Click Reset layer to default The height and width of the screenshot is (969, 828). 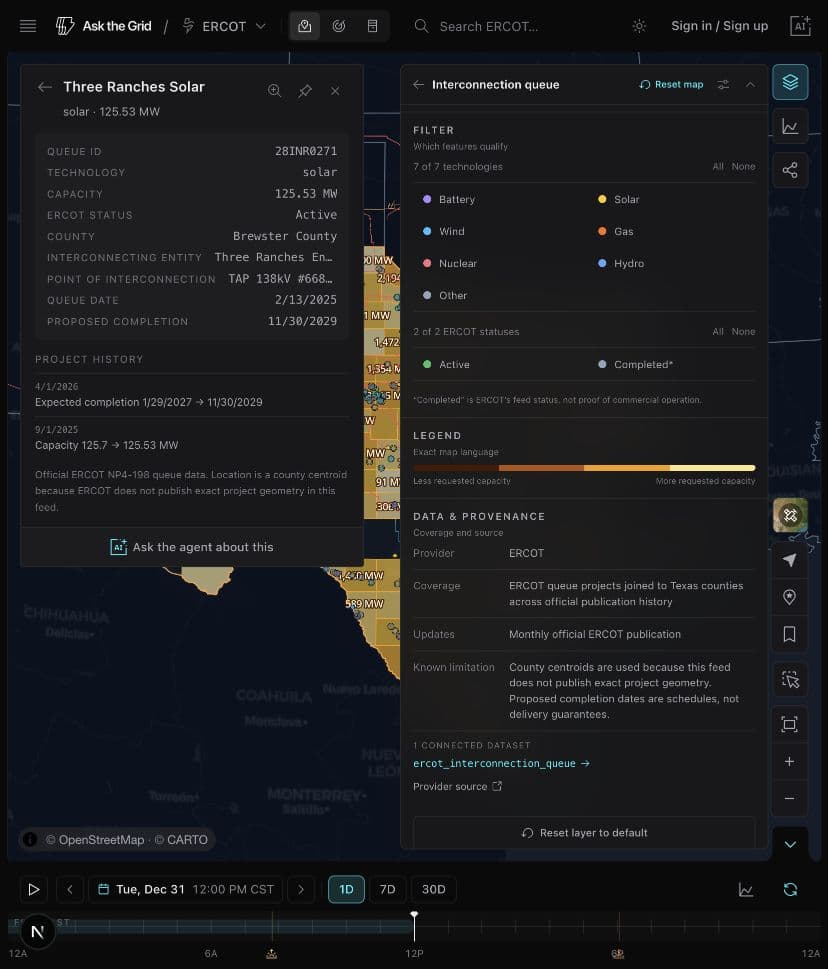pos(585,833)
